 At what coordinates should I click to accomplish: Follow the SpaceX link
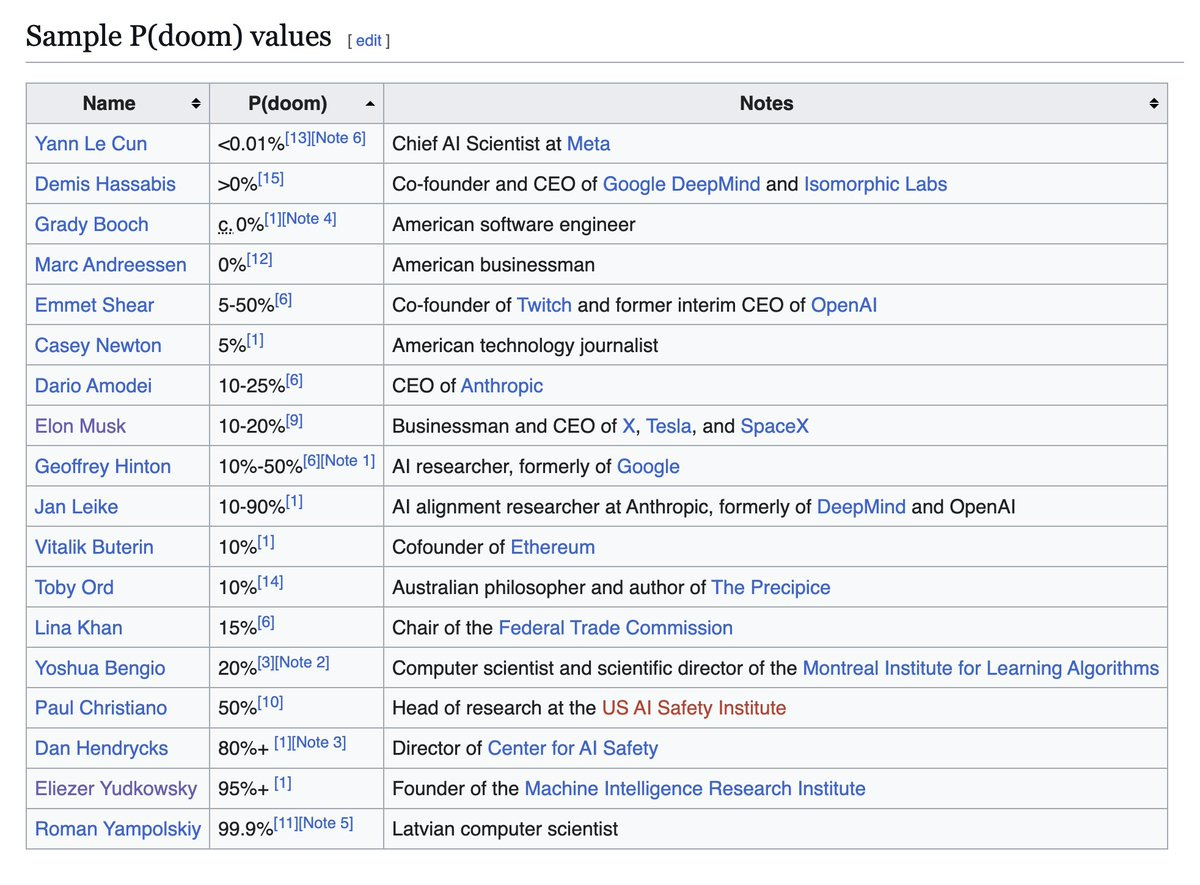point(775,426)
